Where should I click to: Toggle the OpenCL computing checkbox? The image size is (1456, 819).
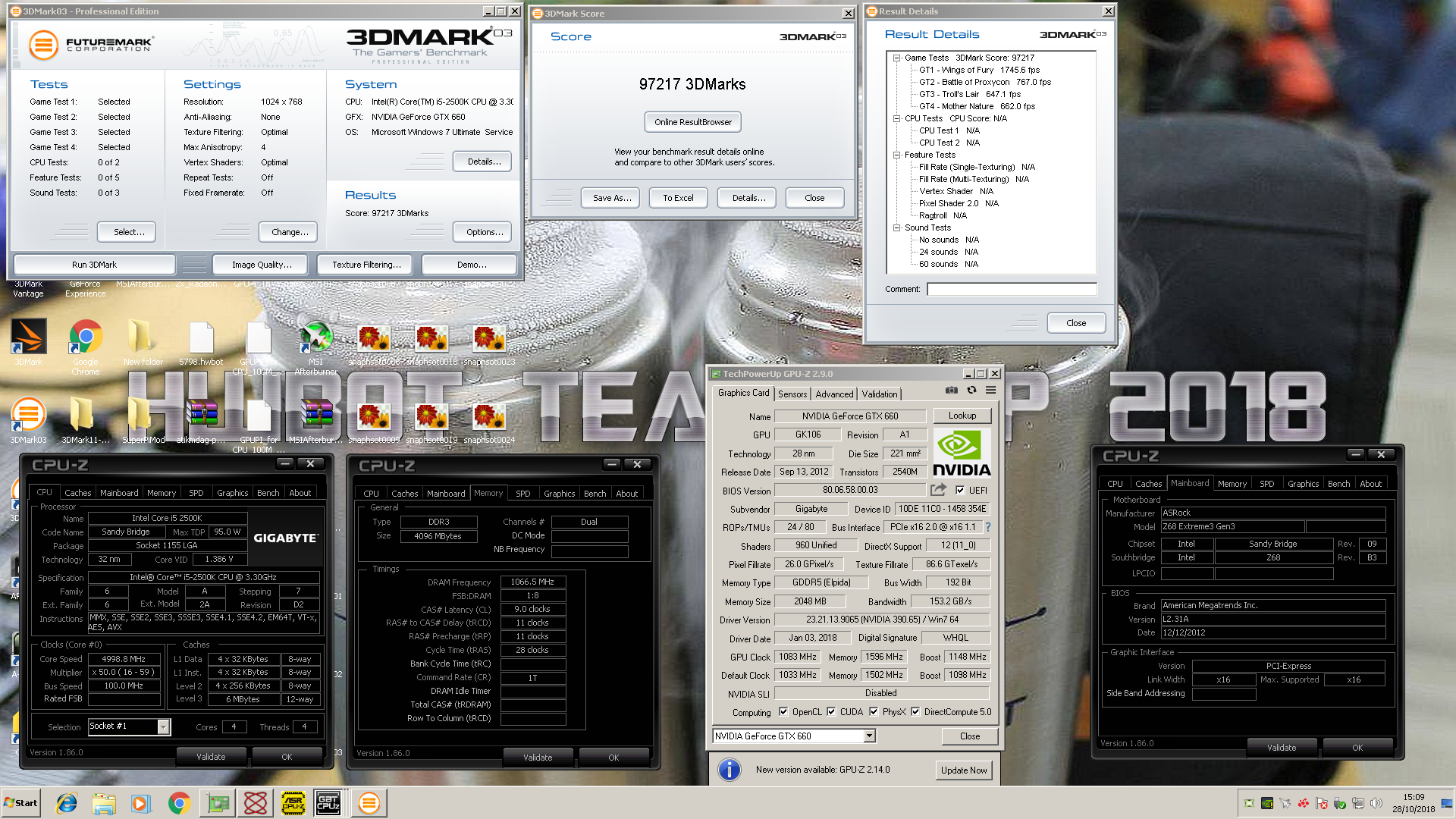click(x=783, y=711)
